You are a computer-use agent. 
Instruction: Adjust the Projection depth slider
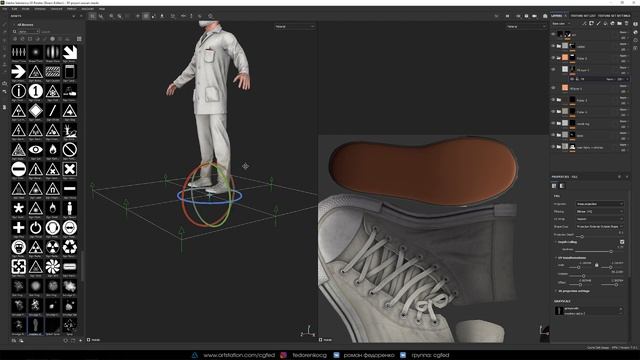point(582,236)
